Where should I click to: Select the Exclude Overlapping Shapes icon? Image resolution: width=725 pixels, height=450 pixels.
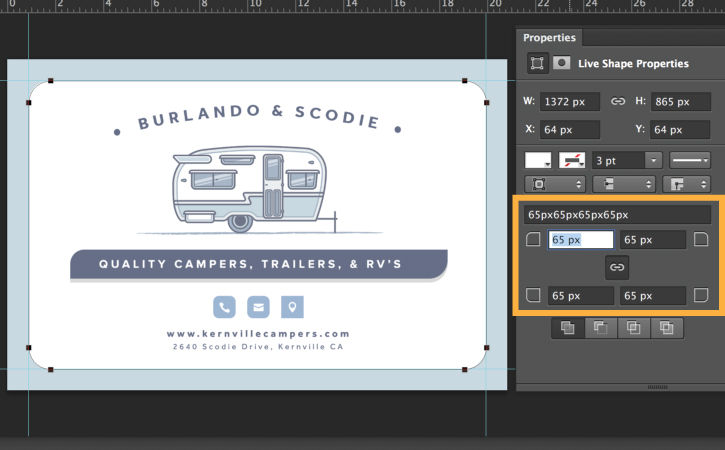[x=665, y=327]
